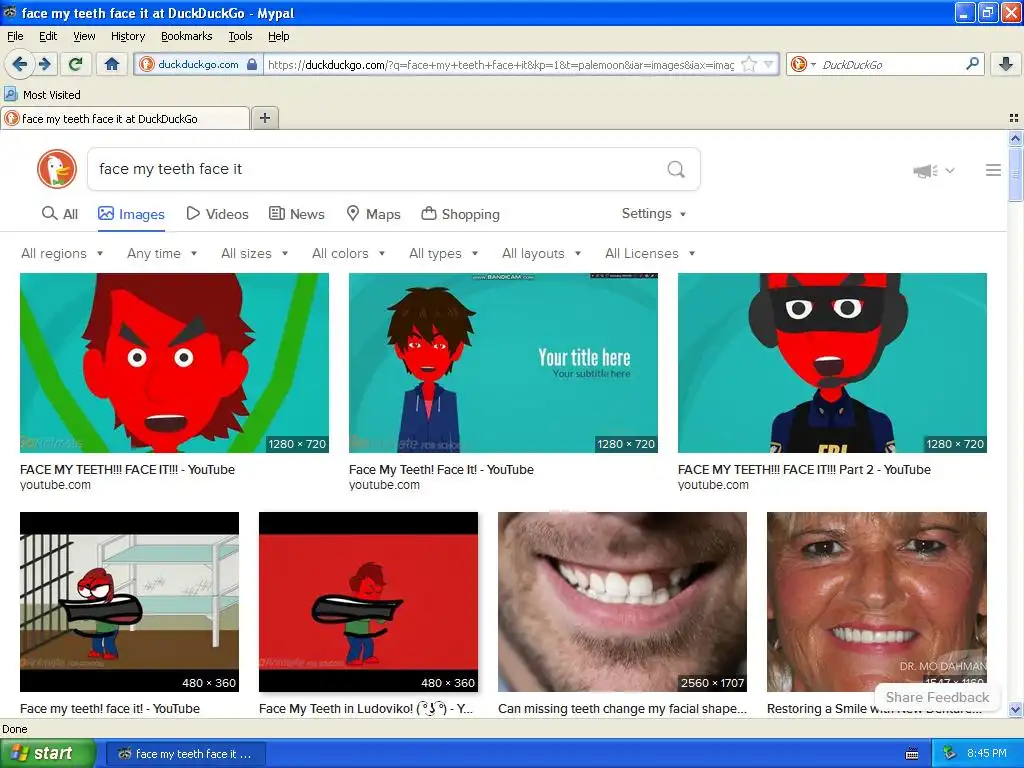Reload the page with the refresh icon
The image size is (1024, 768).
pos(76,64)
